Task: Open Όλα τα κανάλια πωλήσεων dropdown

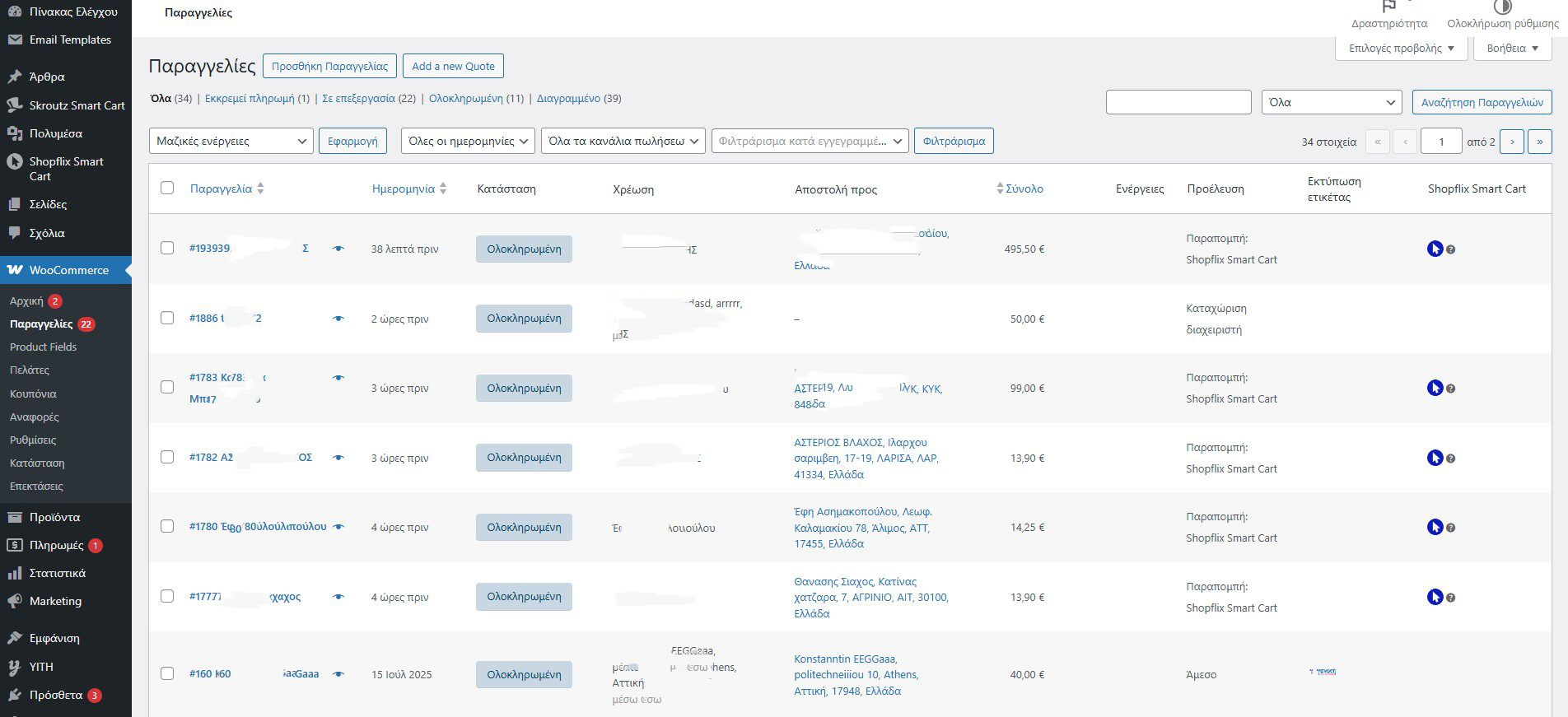Action: pyautogui.click(x=623, y=141)
